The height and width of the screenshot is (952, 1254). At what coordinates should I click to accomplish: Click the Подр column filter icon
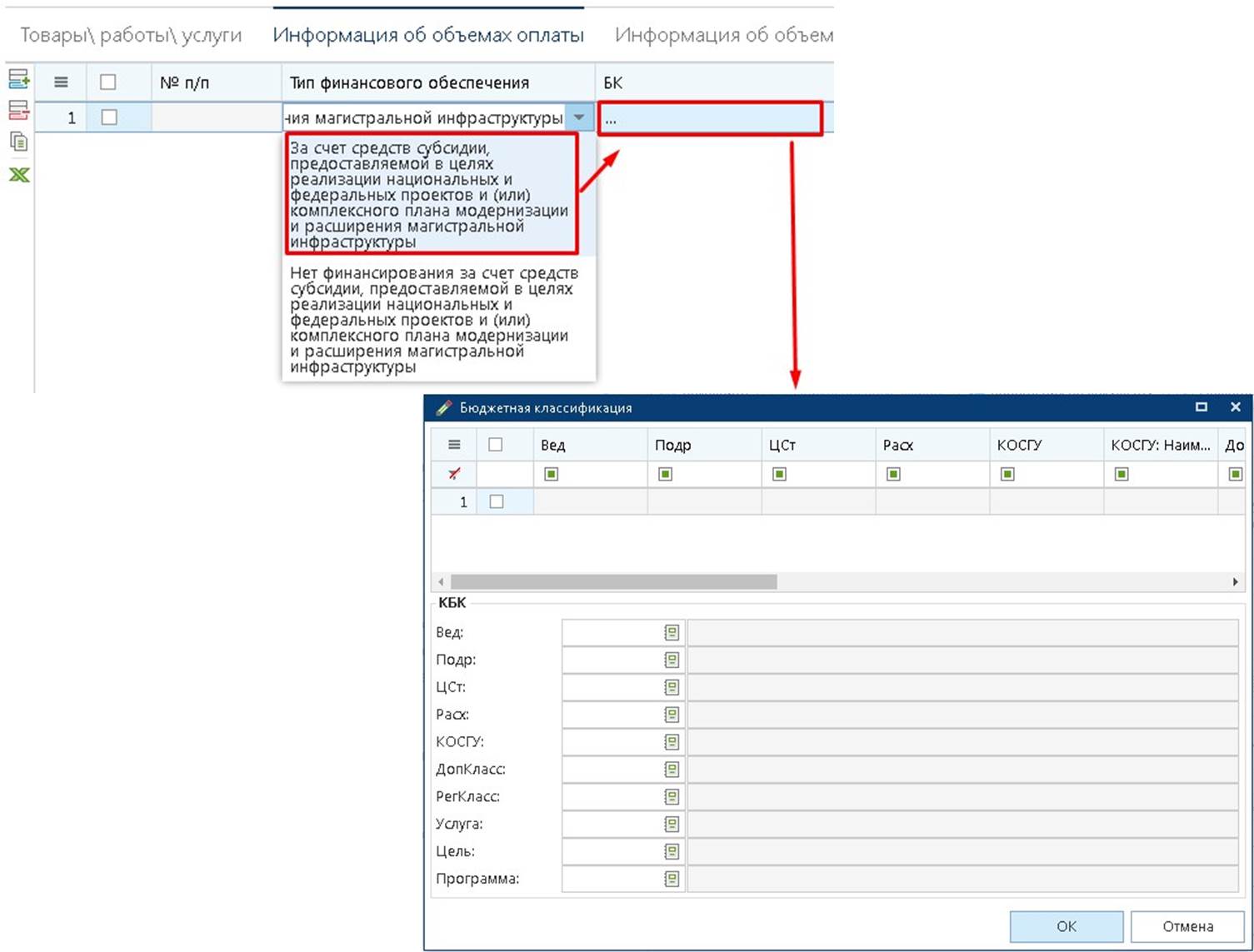665,474
